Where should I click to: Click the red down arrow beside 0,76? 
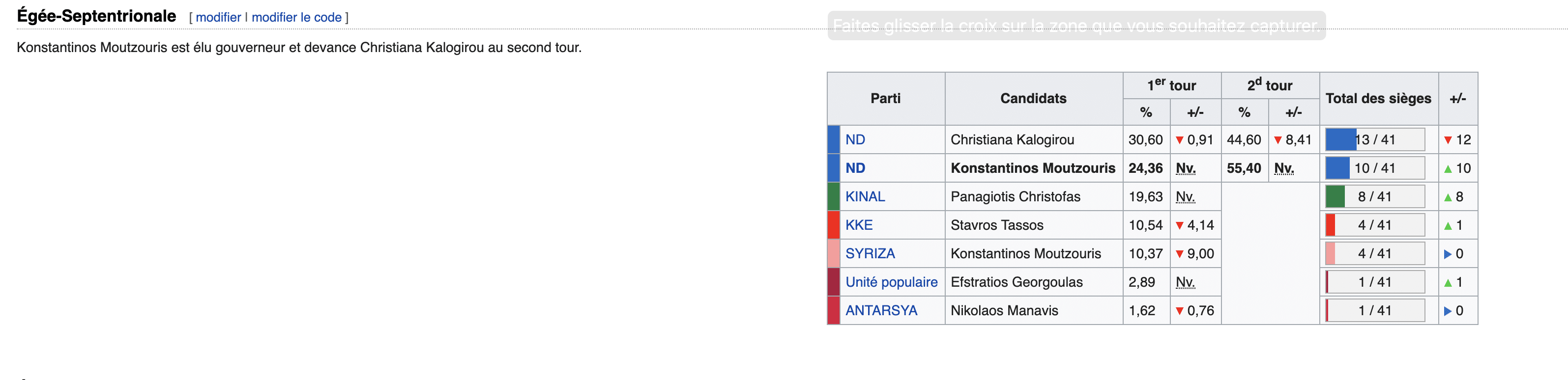tap(1180, 311)
